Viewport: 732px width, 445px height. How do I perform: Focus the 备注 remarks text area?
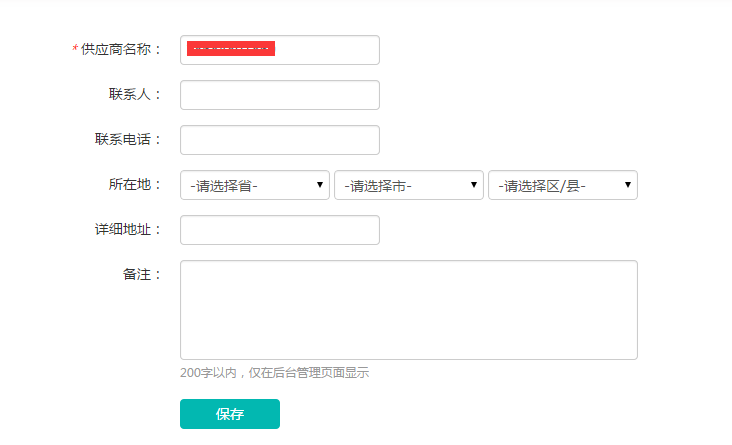pyautogui.click(x=408, y=310)
